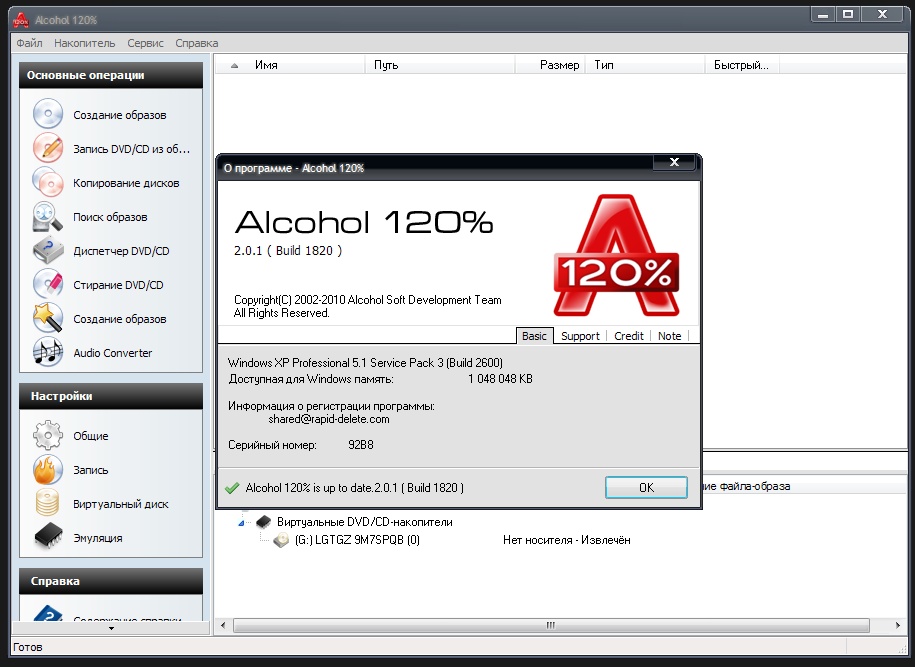Screen dimensions: 915x667
Task: Sort the list by Размер column
Action: [550, 65]
